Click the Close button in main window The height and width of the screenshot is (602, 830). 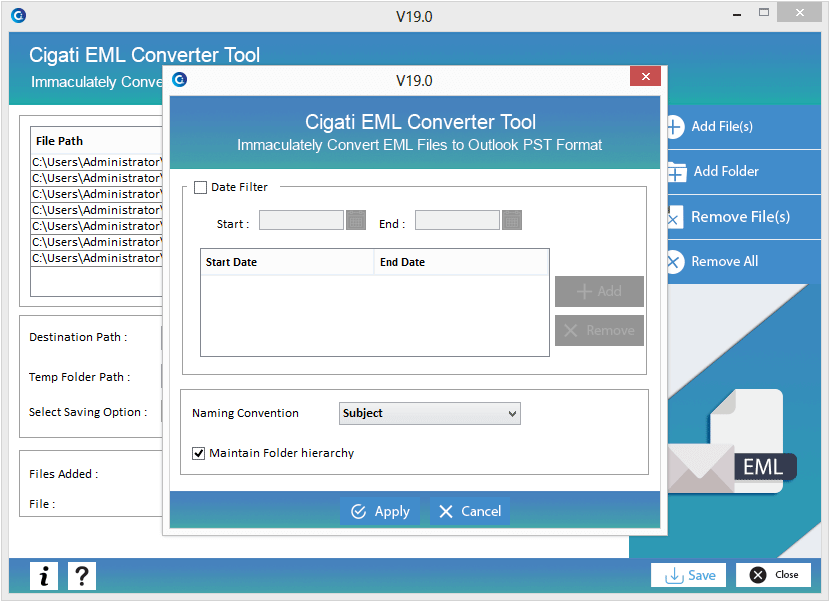point(773,575)
